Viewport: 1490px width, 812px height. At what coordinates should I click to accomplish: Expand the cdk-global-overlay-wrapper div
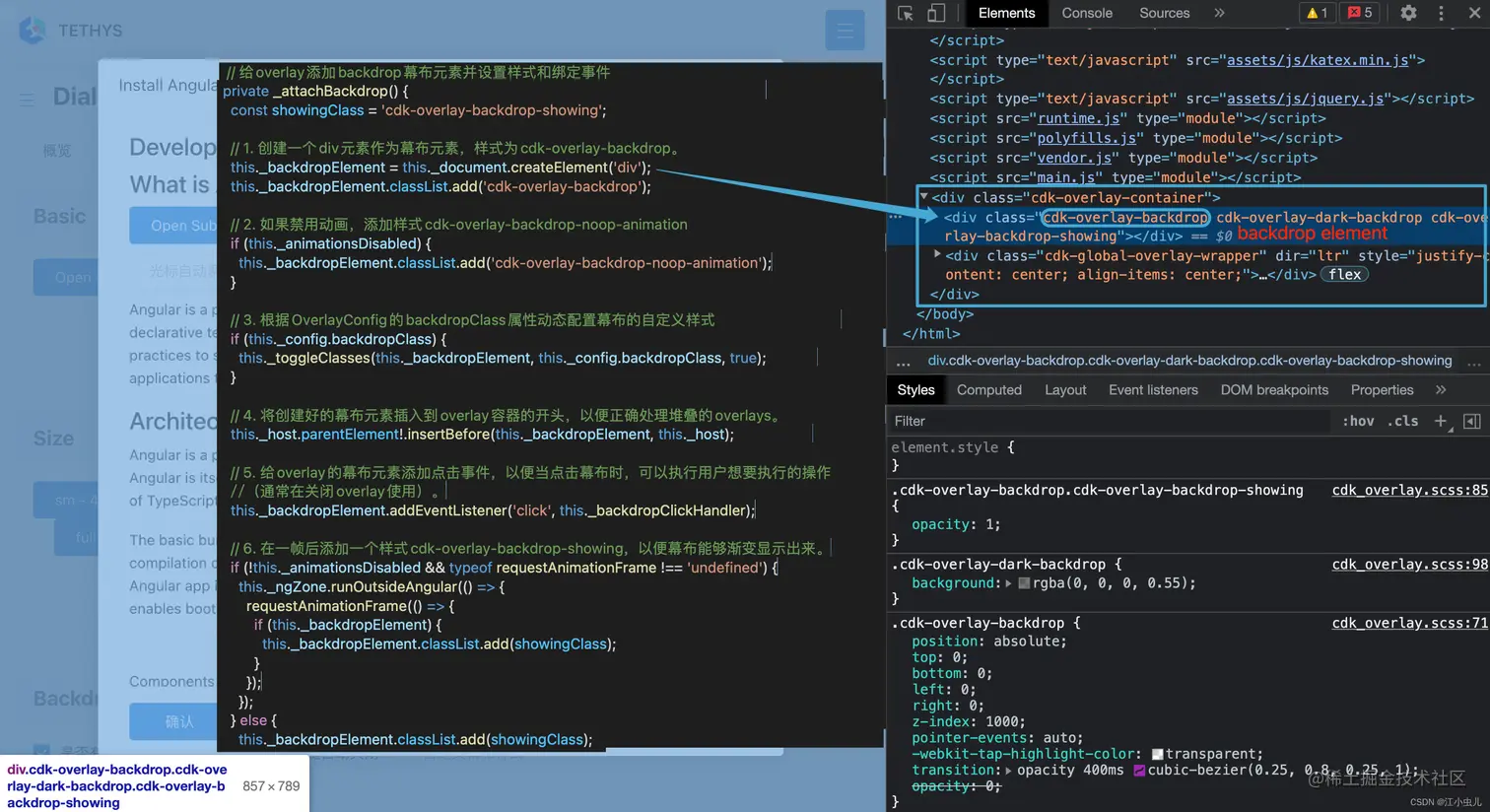[x=936, y=253]
